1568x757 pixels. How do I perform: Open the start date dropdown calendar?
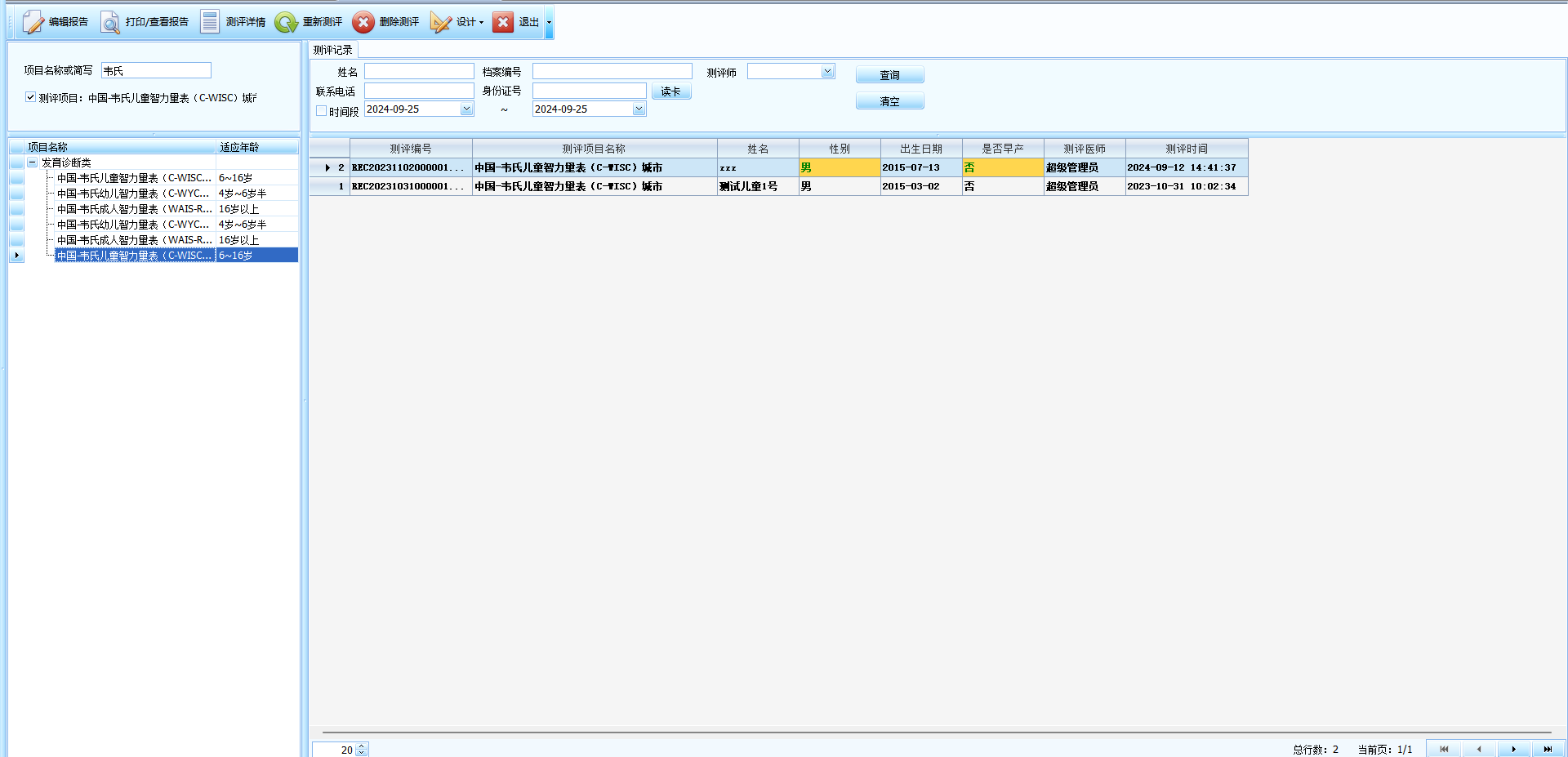[x=466, y=109]
